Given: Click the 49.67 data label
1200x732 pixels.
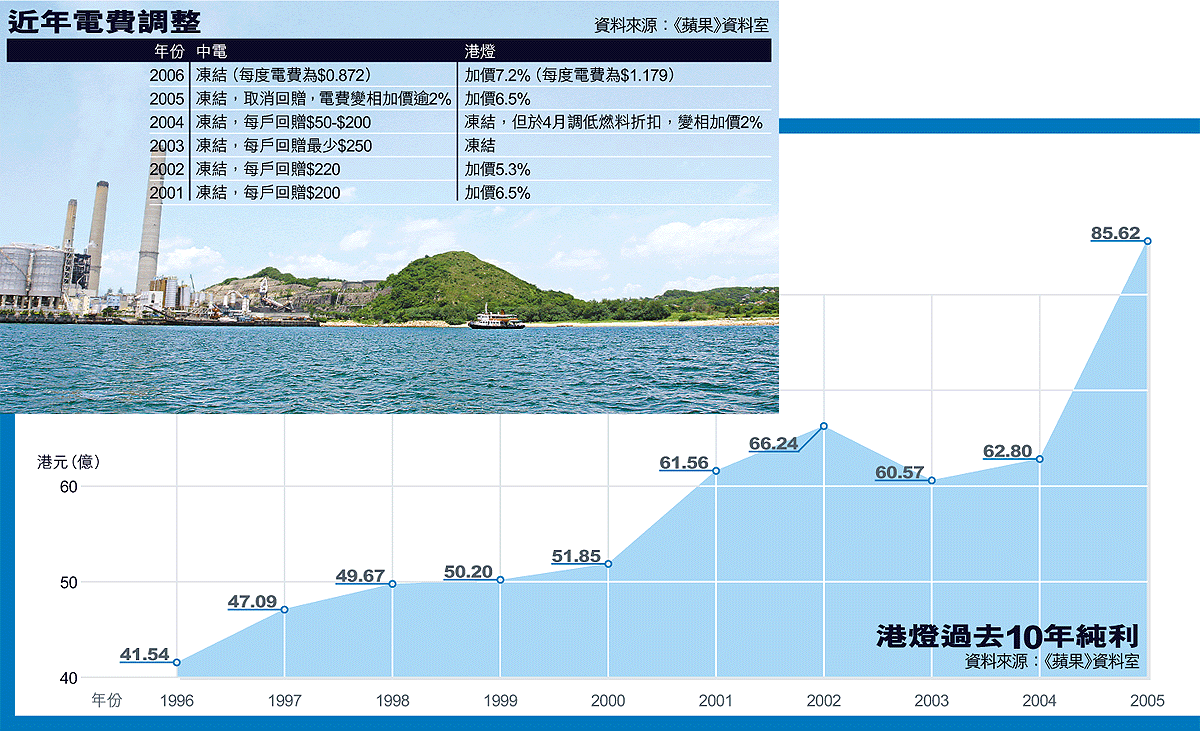Looking at the screenshot, I should tap(361, 575).
